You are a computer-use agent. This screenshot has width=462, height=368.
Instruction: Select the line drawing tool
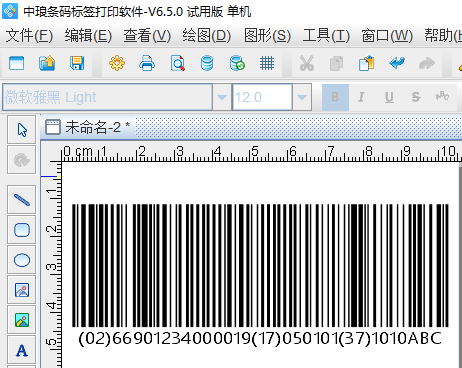tap(22, 200)
